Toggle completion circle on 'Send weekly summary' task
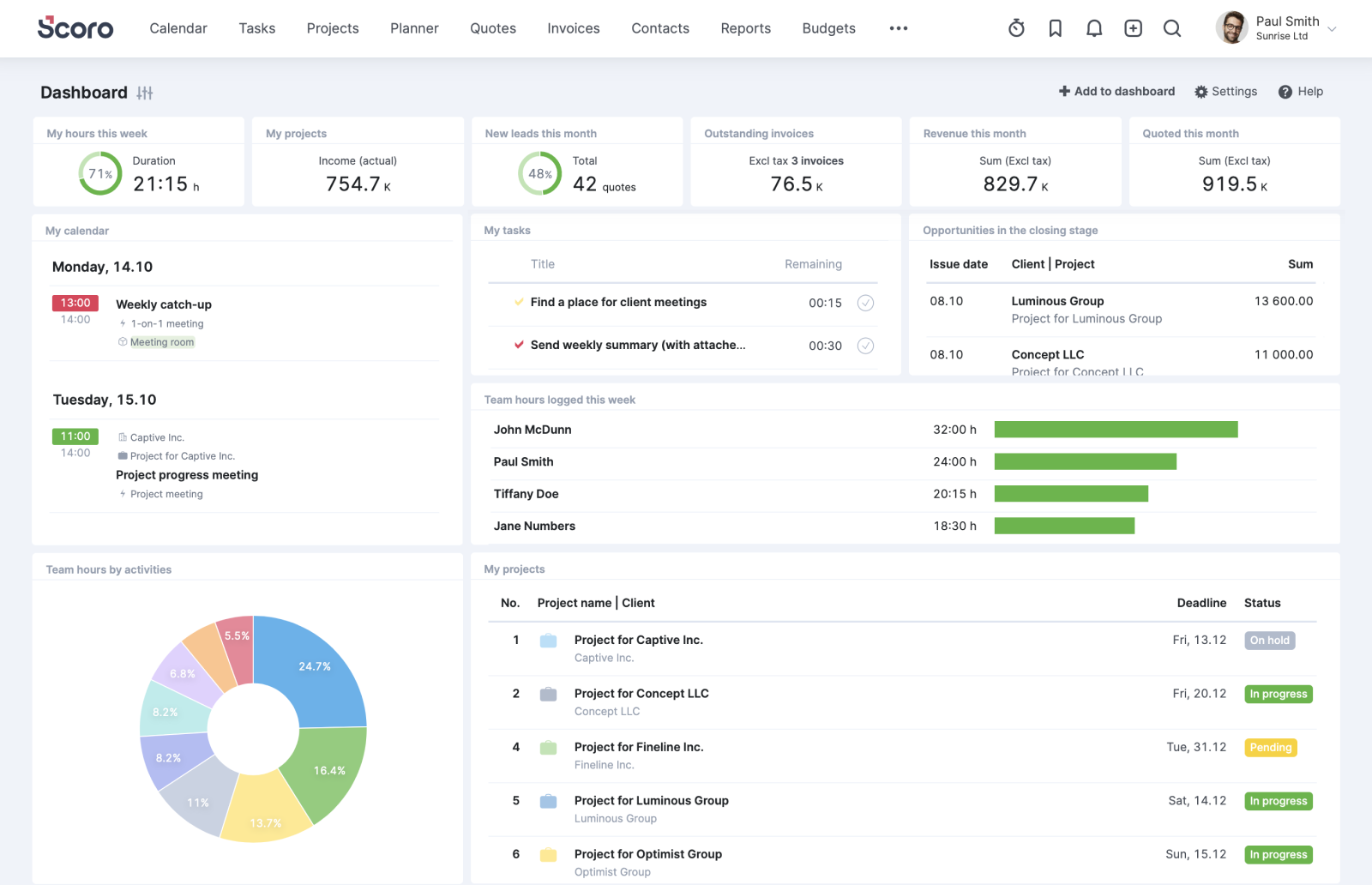 [x=866, y=346]
